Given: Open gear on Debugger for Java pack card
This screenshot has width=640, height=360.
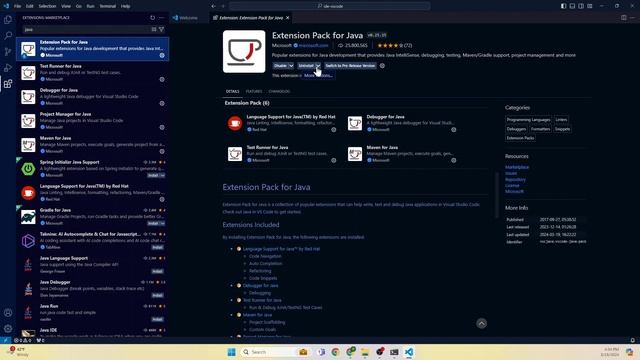Looking at the screenshot, I should 453,130.
